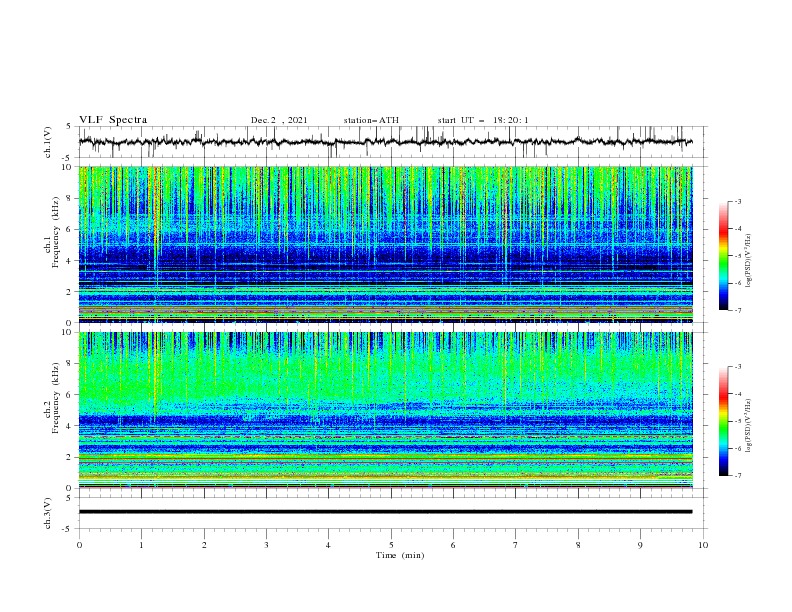Click the 4 kHz tick on ch.2 axis
Viewport: 792px width, 612px height.
(x=69, y=426)
